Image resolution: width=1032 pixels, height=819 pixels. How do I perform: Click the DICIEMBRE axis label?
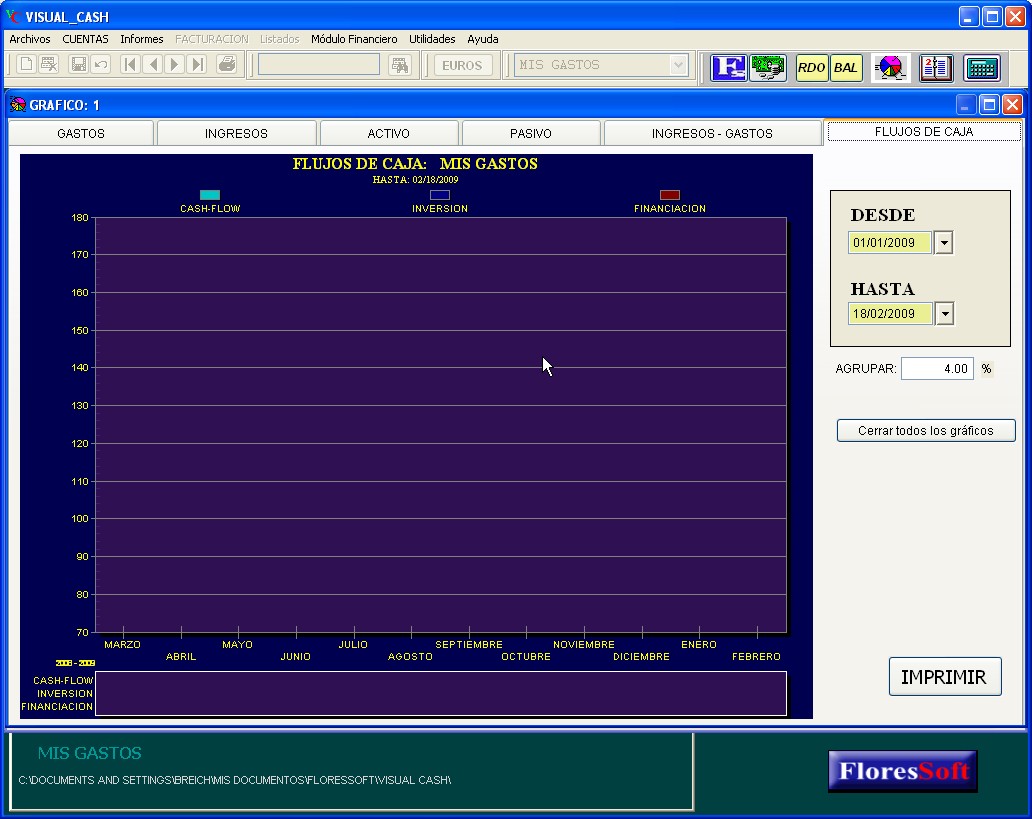click(641, 656)
